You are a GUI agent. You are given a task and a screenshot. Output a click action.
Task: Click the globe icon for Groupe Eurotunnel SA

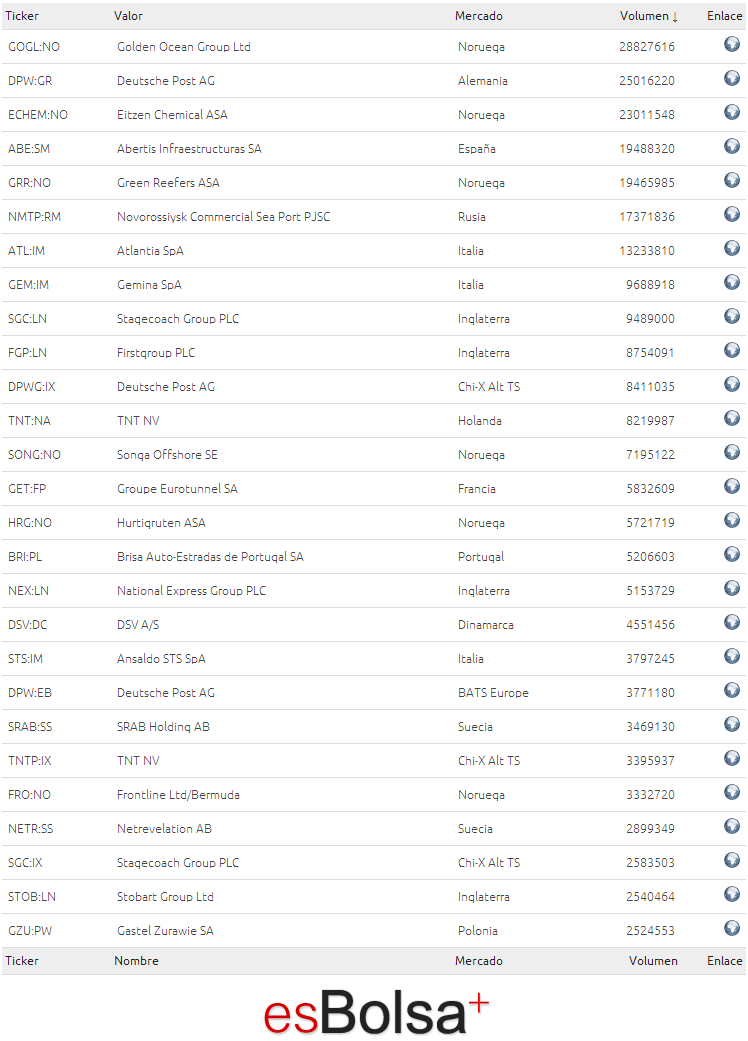coord(731,487)
